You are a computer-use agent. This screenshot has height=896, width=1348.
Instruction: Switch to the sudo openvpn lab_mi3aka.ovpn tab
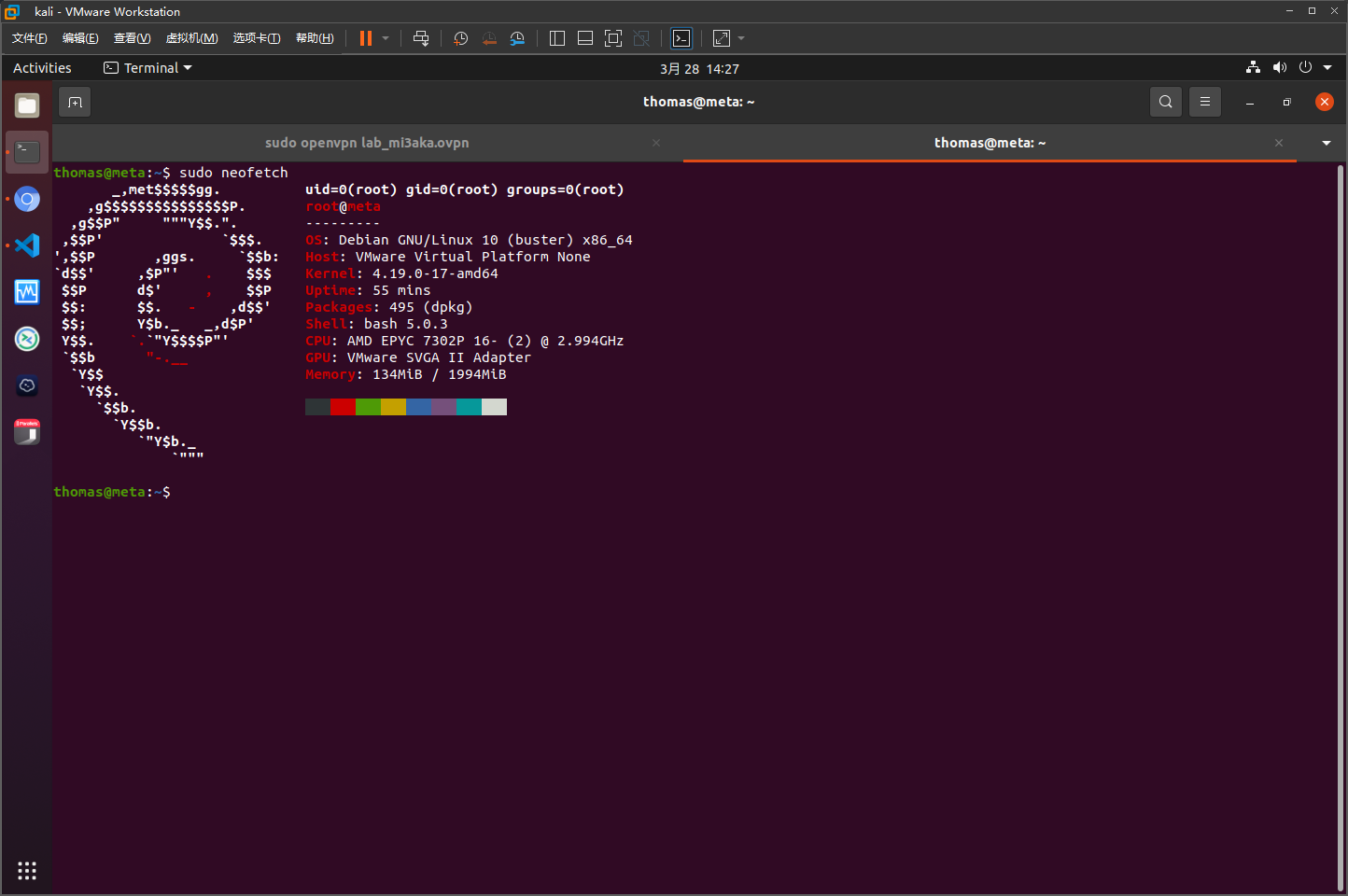tap(367, 143)
